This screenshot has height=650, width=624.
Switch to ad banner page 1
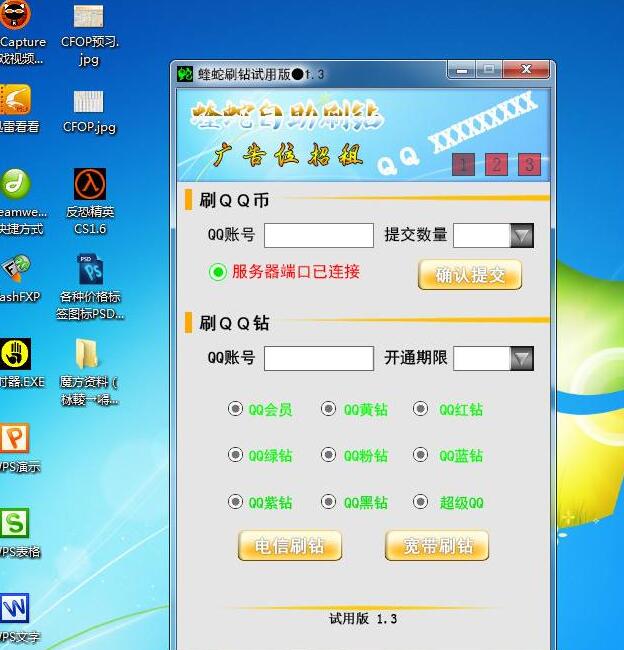[x=463, y=165]
